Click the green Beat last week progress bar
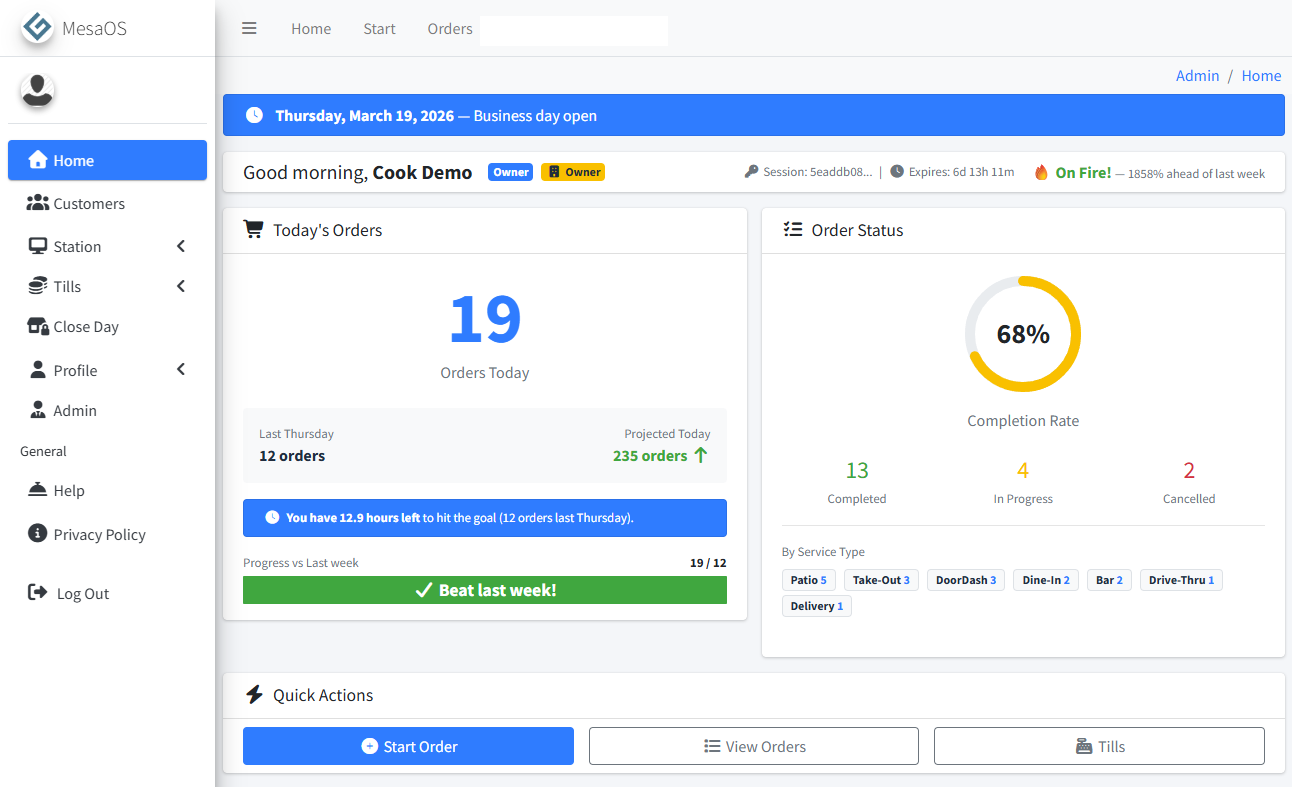Screen dimensions: 1292x787 coord(485,590)
